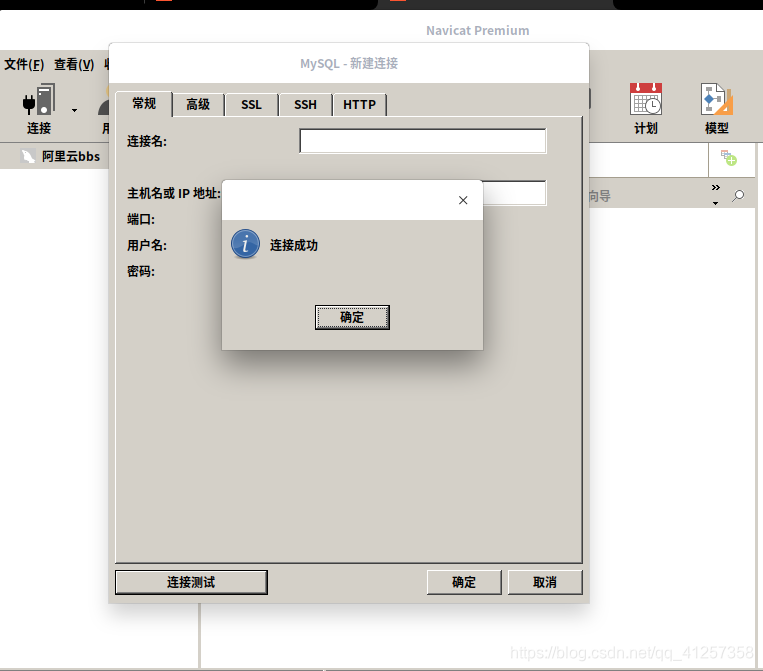Click 确定 in the 连接成功 message box
The image size is (763, 671).
[x=352, y=317]
